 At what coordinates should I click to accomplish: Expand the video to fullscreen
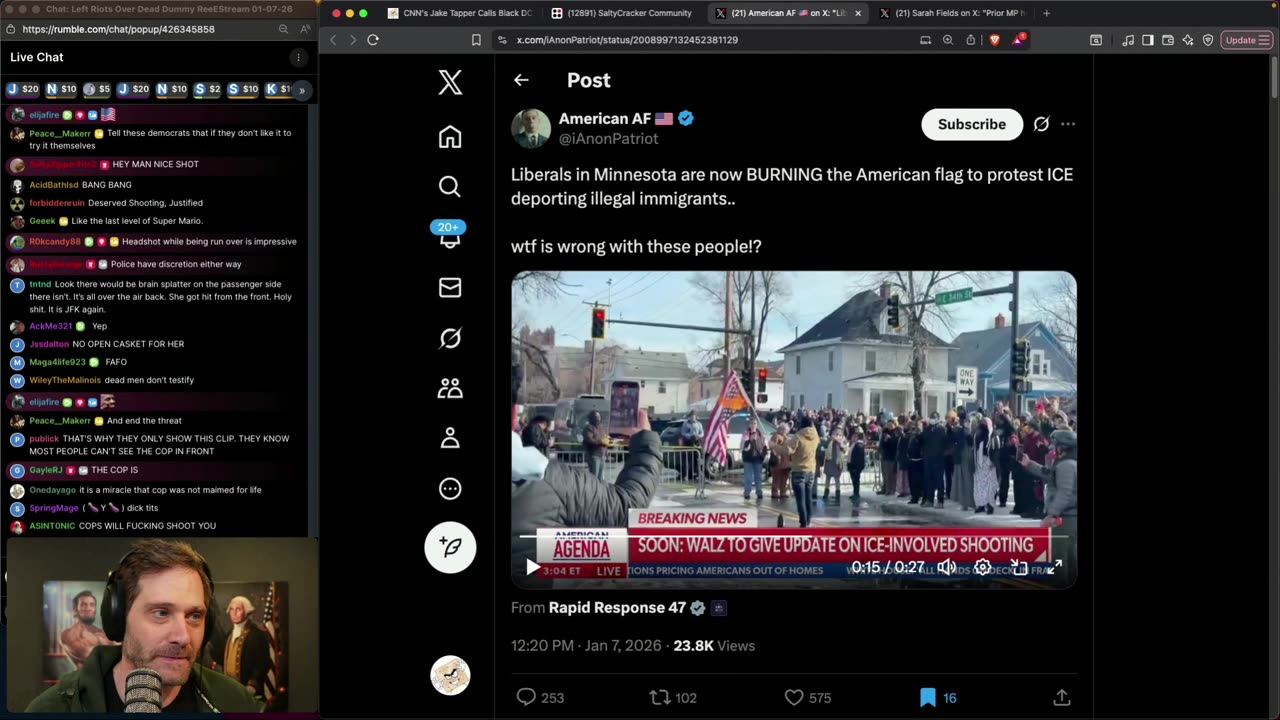(1054, 567)
